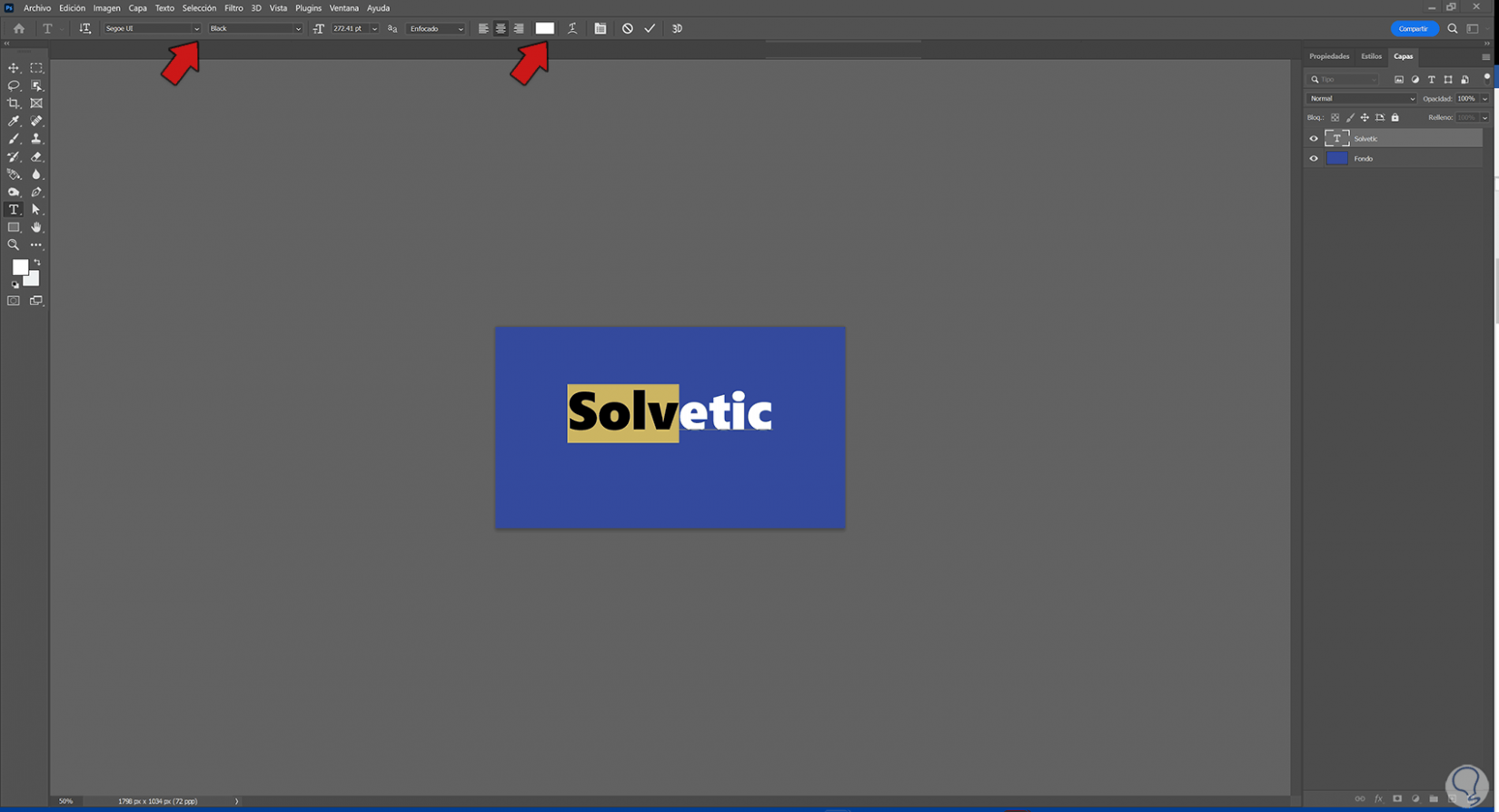
Task: Select the Hand tool
Action: pos(36,227)
